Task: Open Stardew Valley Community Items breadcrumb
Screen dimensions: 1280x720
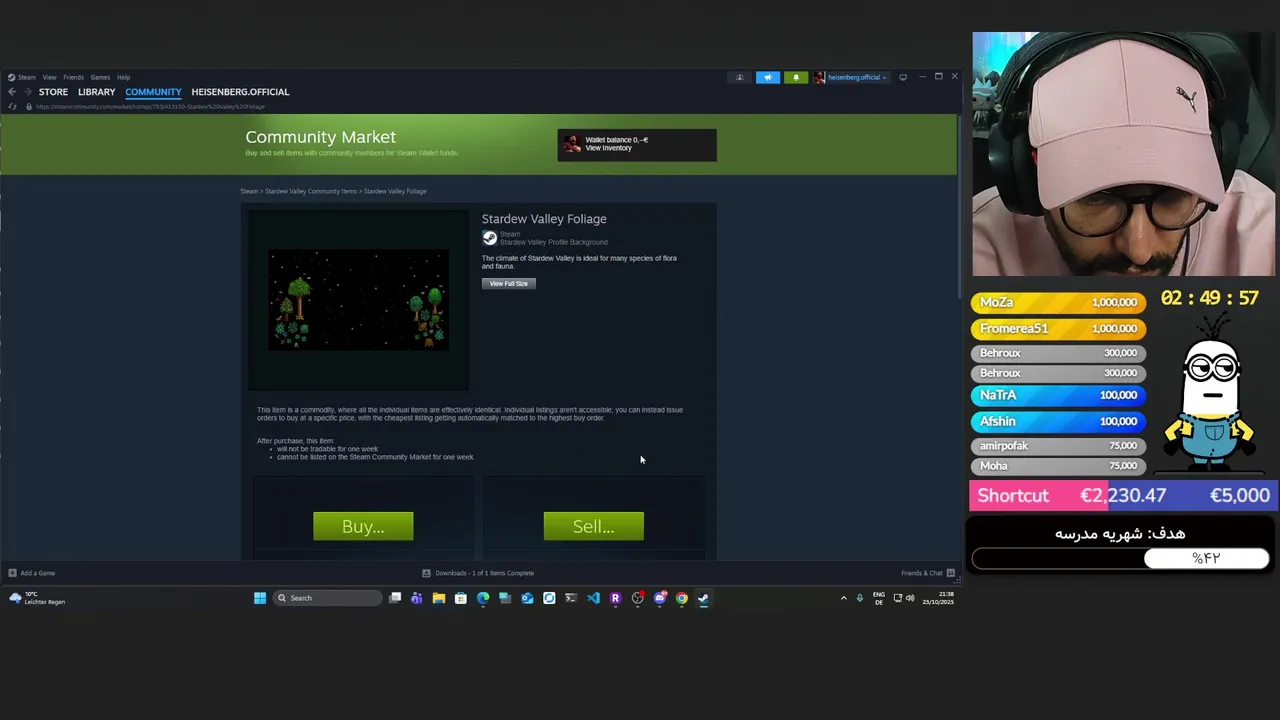Action: coord(310,191)
